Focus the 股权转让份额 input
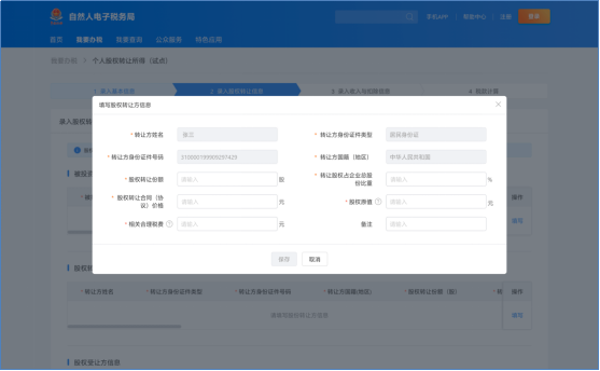This screenshot has height=371, width=600. coord(227,179)
